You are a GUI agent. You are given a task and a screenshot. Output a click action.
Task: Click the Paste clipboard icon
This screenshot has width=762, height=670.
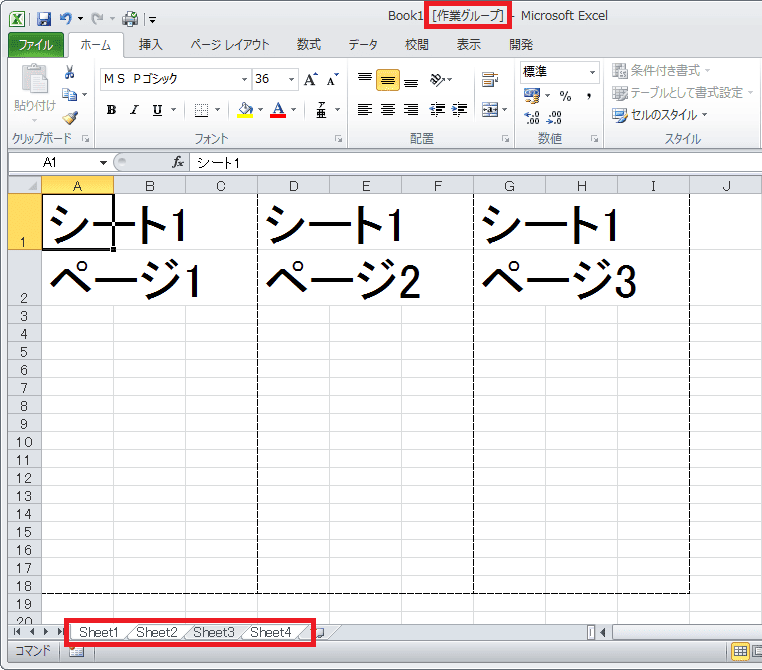tap(35, 79)
